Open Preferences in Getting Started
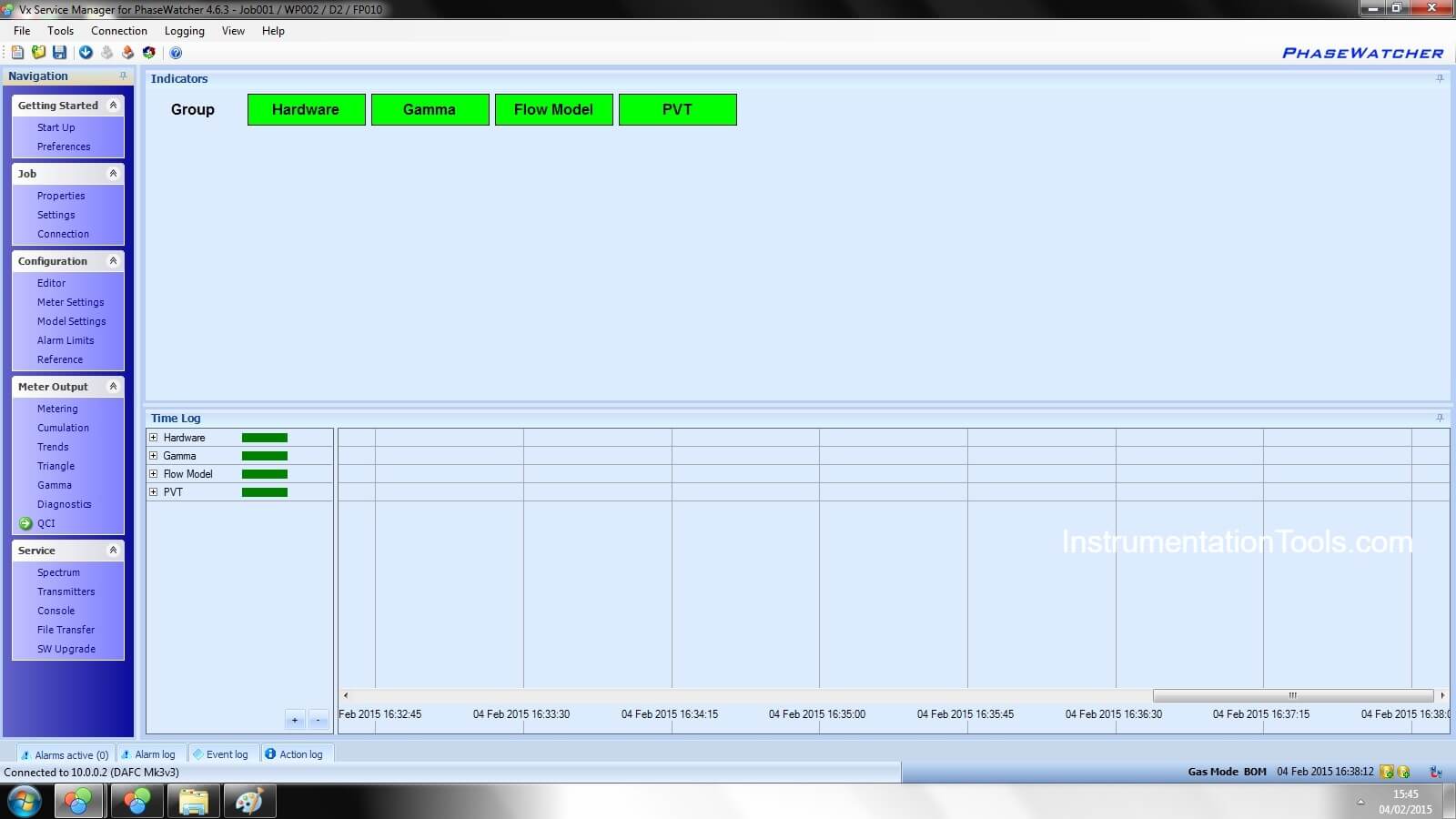 tap(64, 147)
